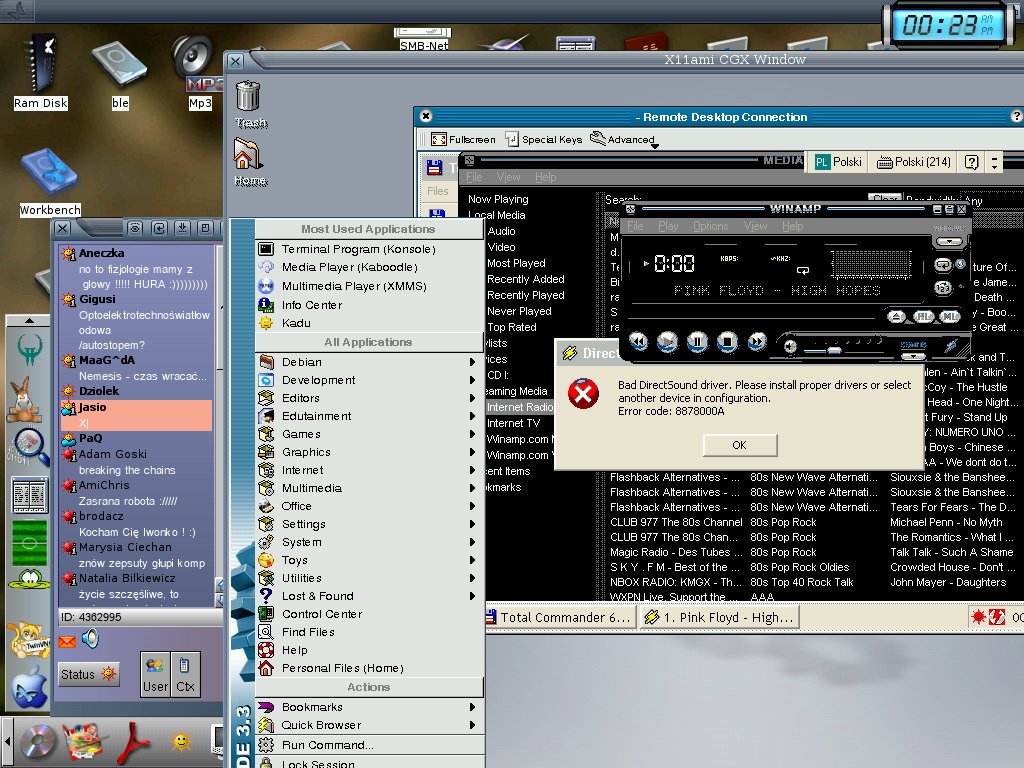
Task: Expand the Debian submenu
Action: (x=369, y=362)
